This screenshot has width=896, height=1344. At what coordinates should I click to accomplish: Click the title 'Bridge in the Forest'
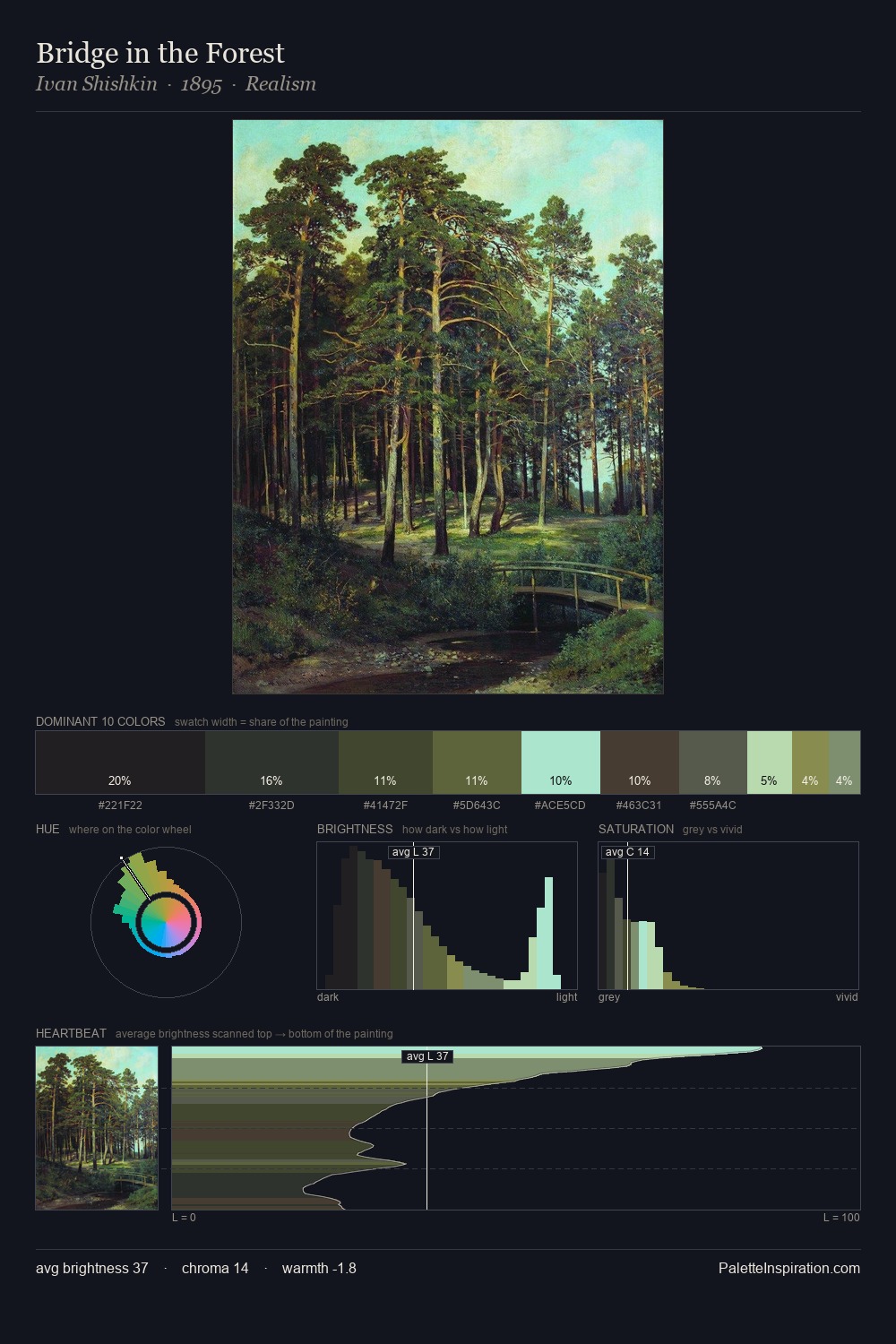(x=160, y=53)
